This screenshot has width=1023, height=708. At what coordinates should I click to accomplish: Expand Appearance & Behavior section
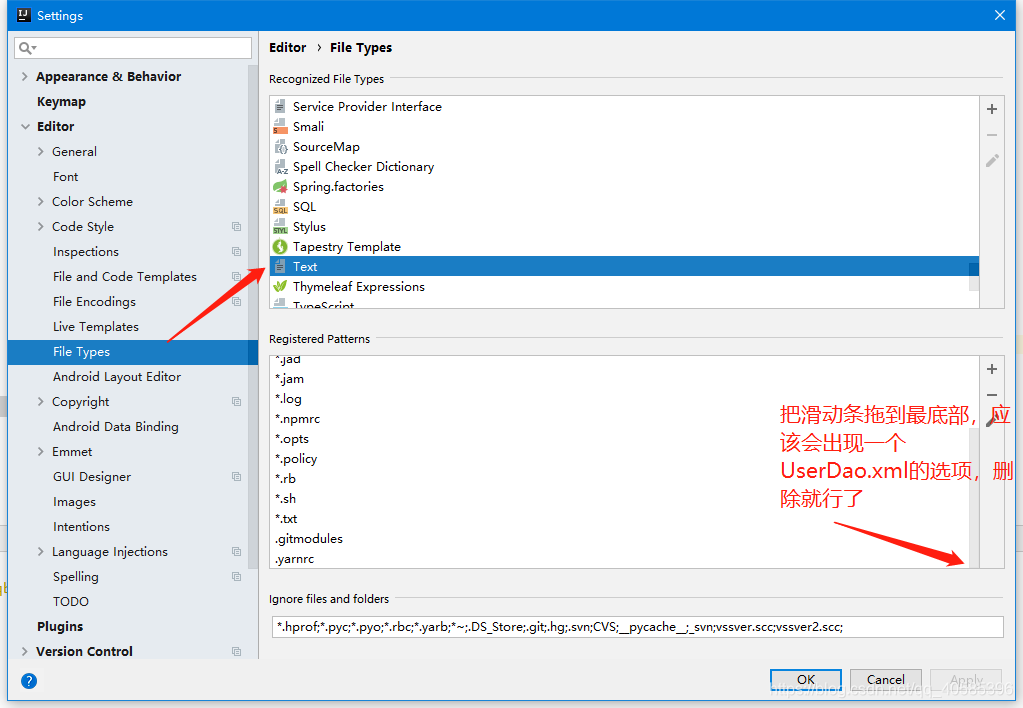click(25, 76)
